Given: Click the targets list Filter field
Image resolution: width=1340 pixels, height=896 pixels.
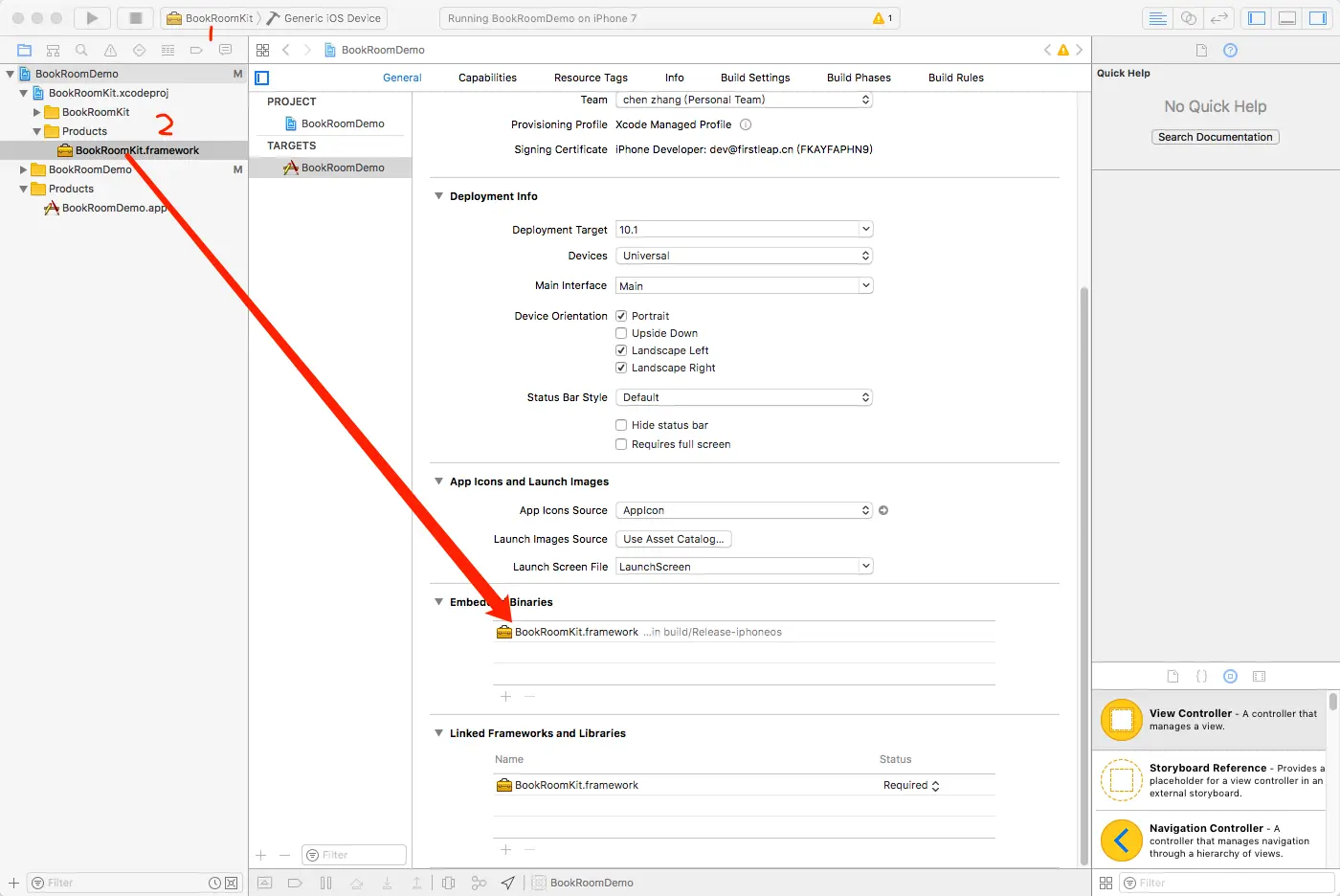Looking at the screenshot, I should [354, 855].
